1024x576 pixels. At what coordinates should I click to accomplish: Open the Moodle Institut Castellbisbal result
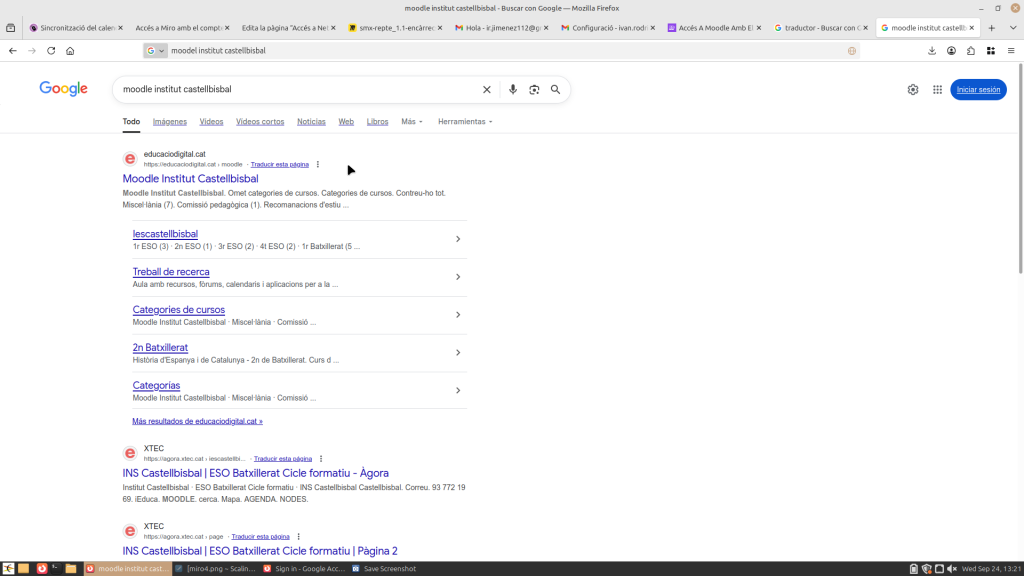tap(190, 179)
